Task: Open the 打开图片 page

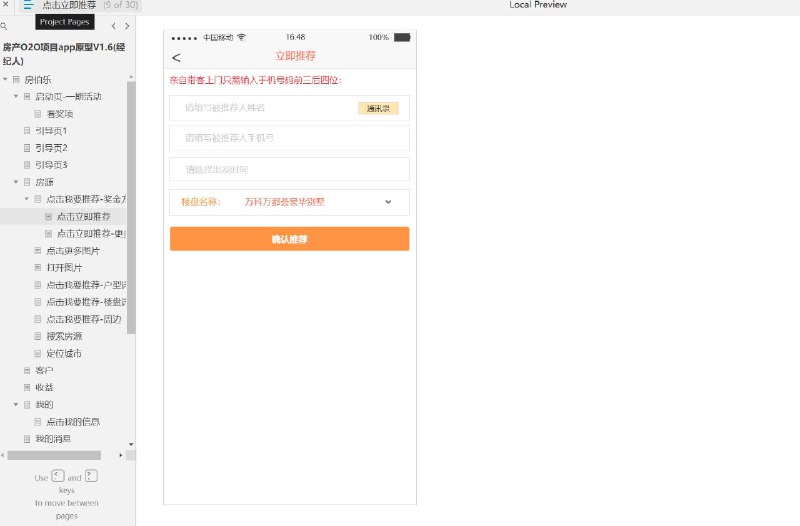Action: [x=64, y=267]
